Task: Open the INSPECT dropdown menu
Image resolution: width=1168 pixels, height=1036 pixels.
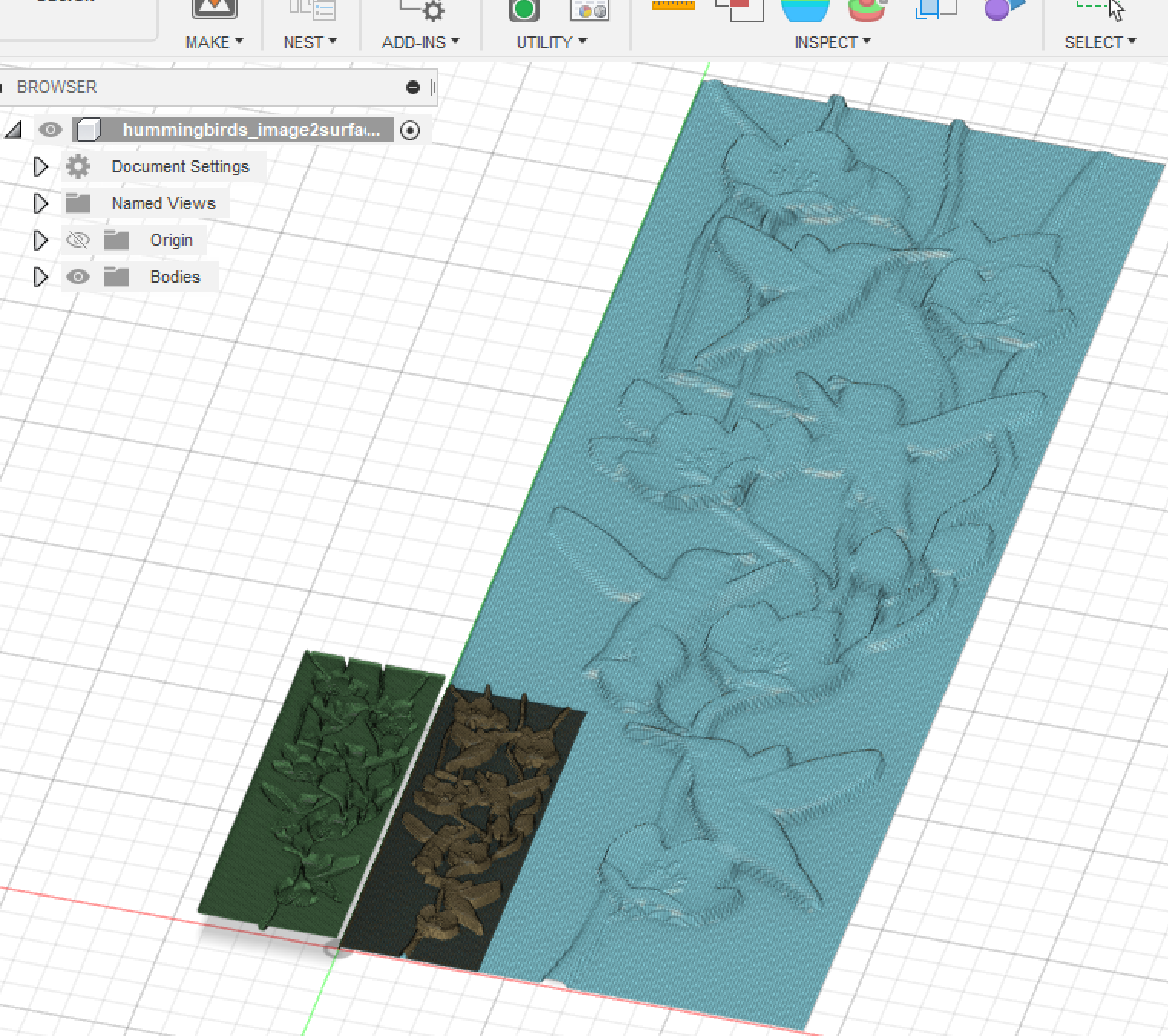Action: (x=832, y=42)
